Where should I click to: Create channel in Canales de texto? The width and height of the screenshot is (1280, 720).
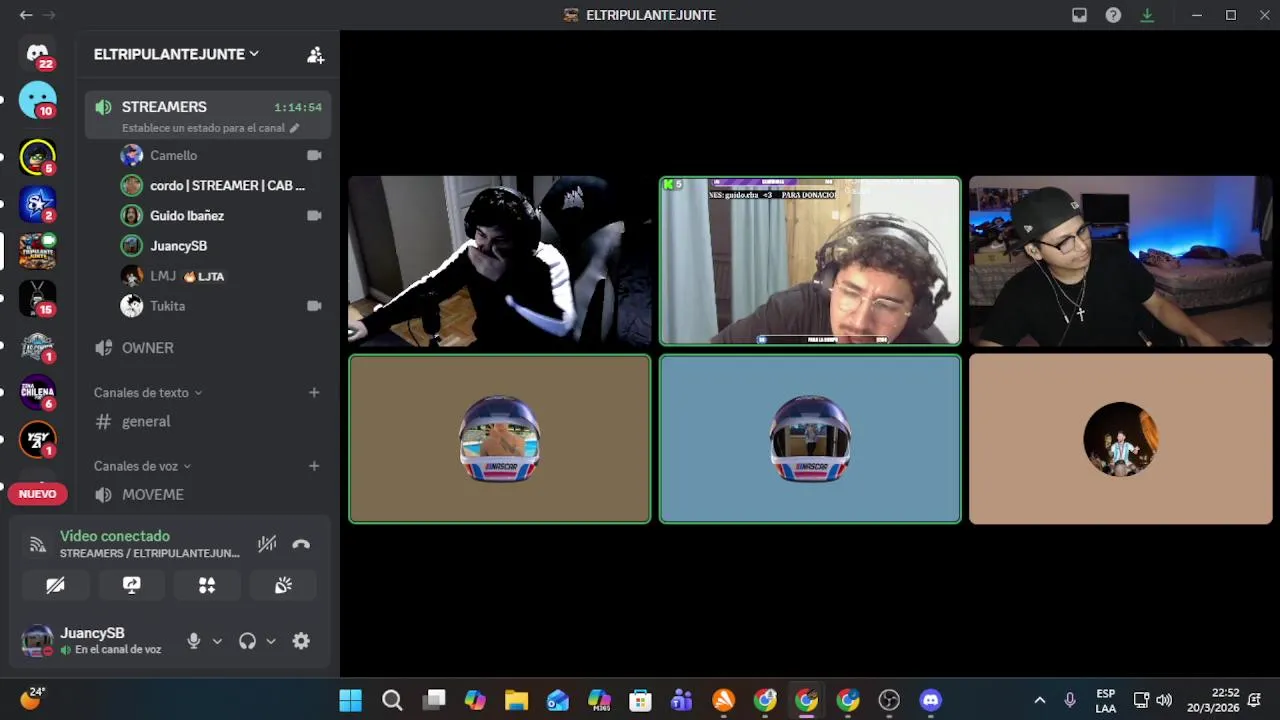coord(314,393)
